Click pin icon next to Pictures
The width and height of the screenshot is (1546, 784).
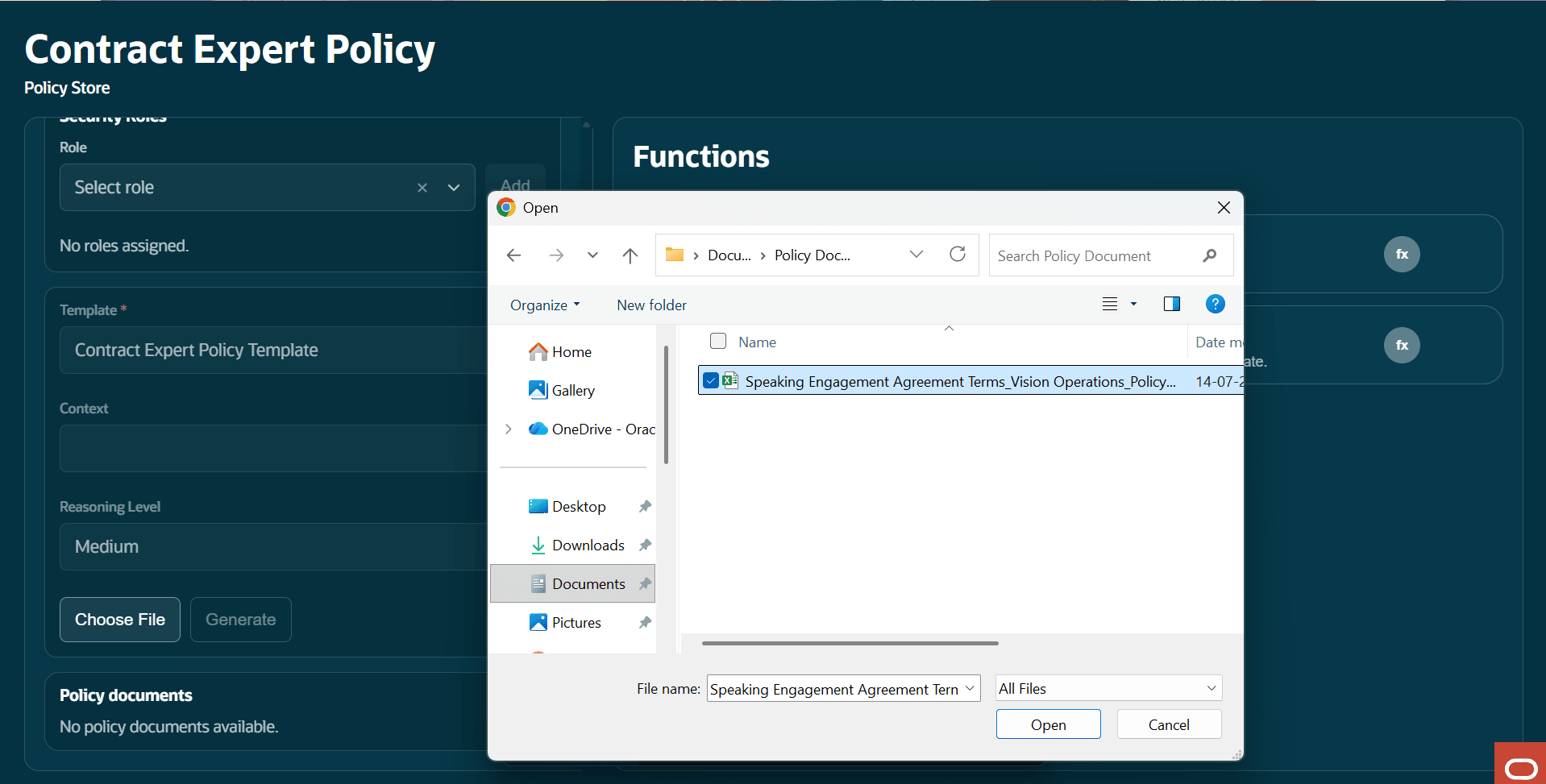[x=645, y=623]
